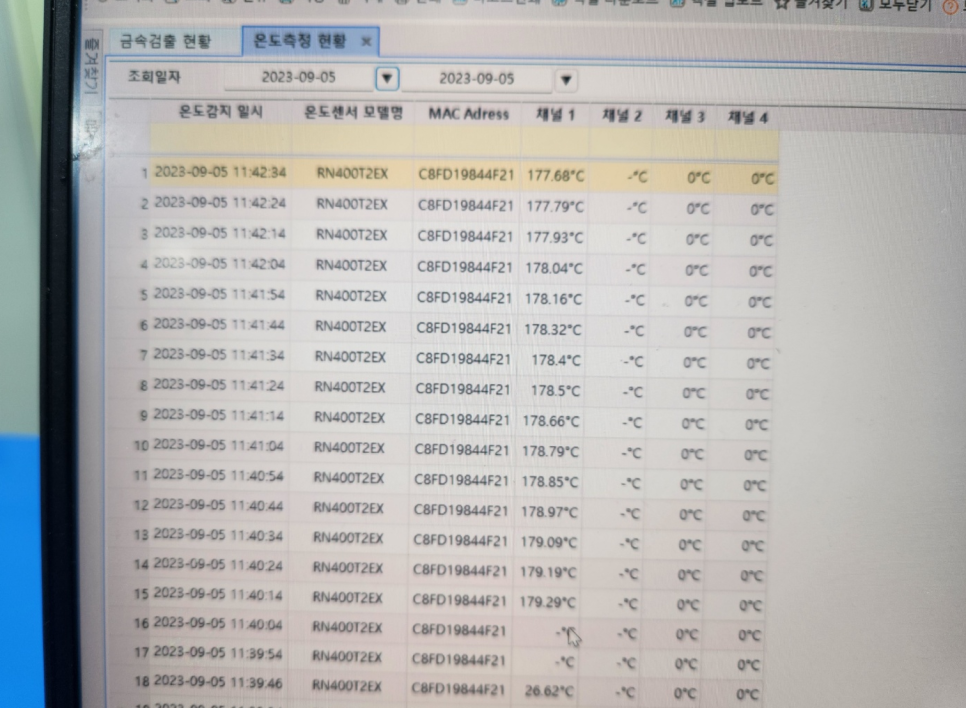Click the filter cell under 온도센서 모델명
Image resolution: width=966 pixels, height=708 pixels.
tap(353, 140)
